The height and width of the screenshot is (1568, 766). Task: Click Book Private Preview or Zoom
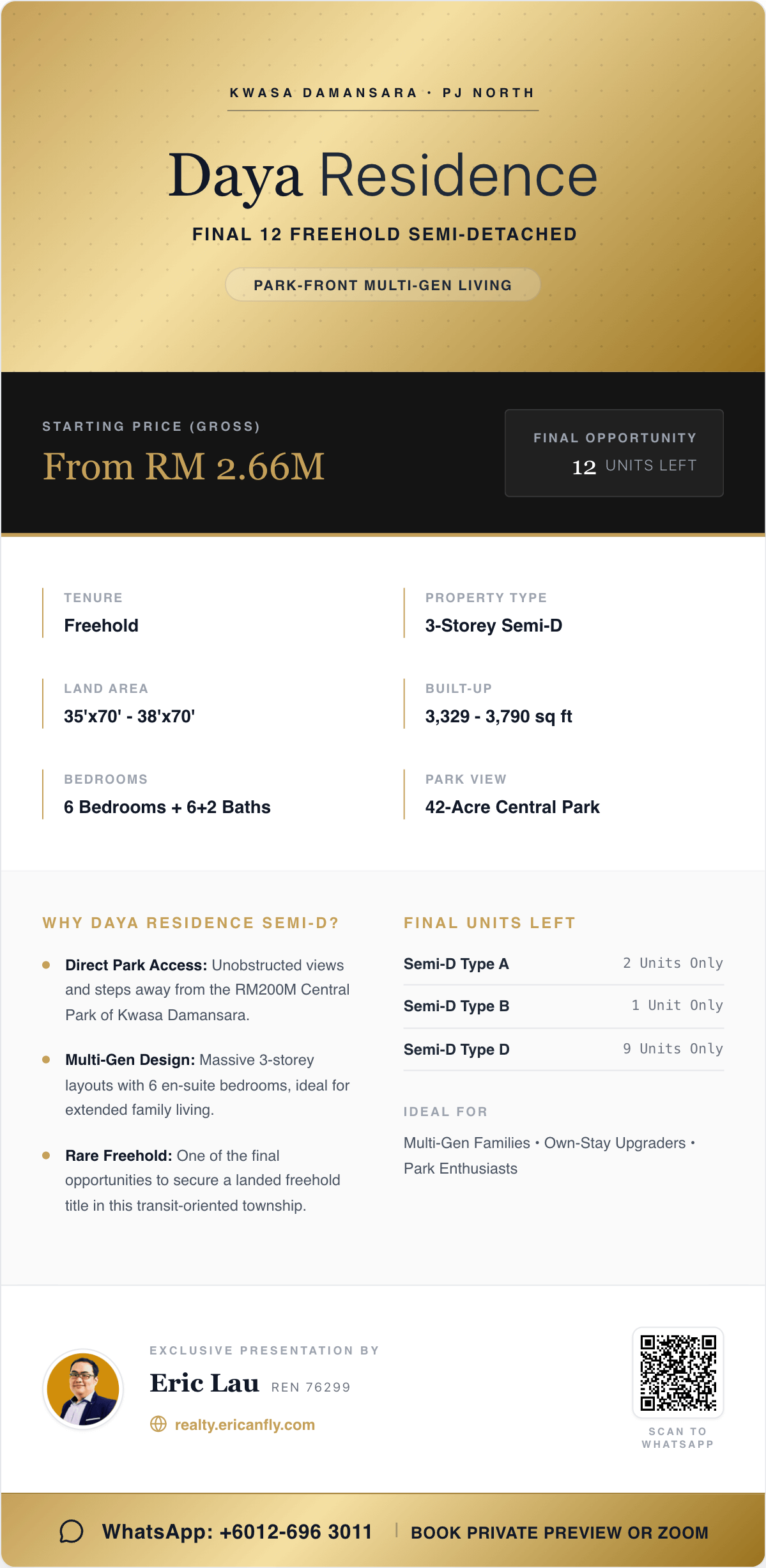[559, 1533]
